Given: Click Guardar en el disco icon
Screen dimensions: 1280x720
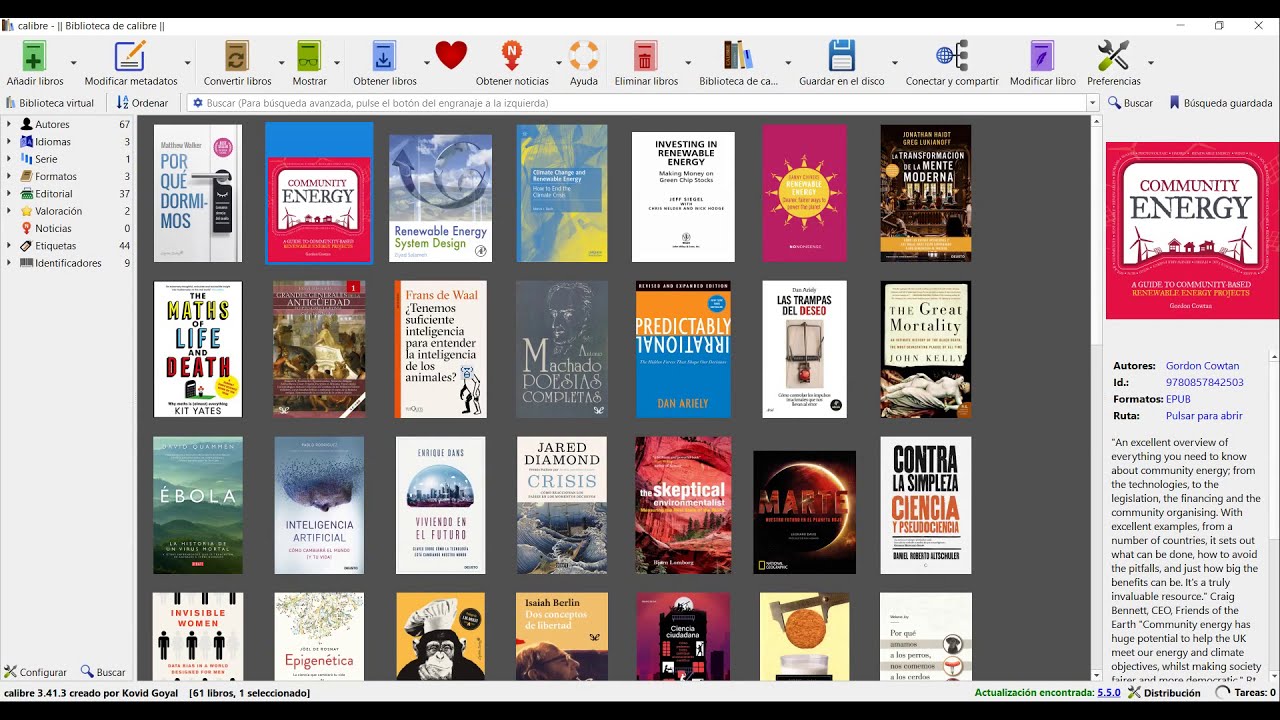Looking at the screenshot, I should [x=842, y=55].
